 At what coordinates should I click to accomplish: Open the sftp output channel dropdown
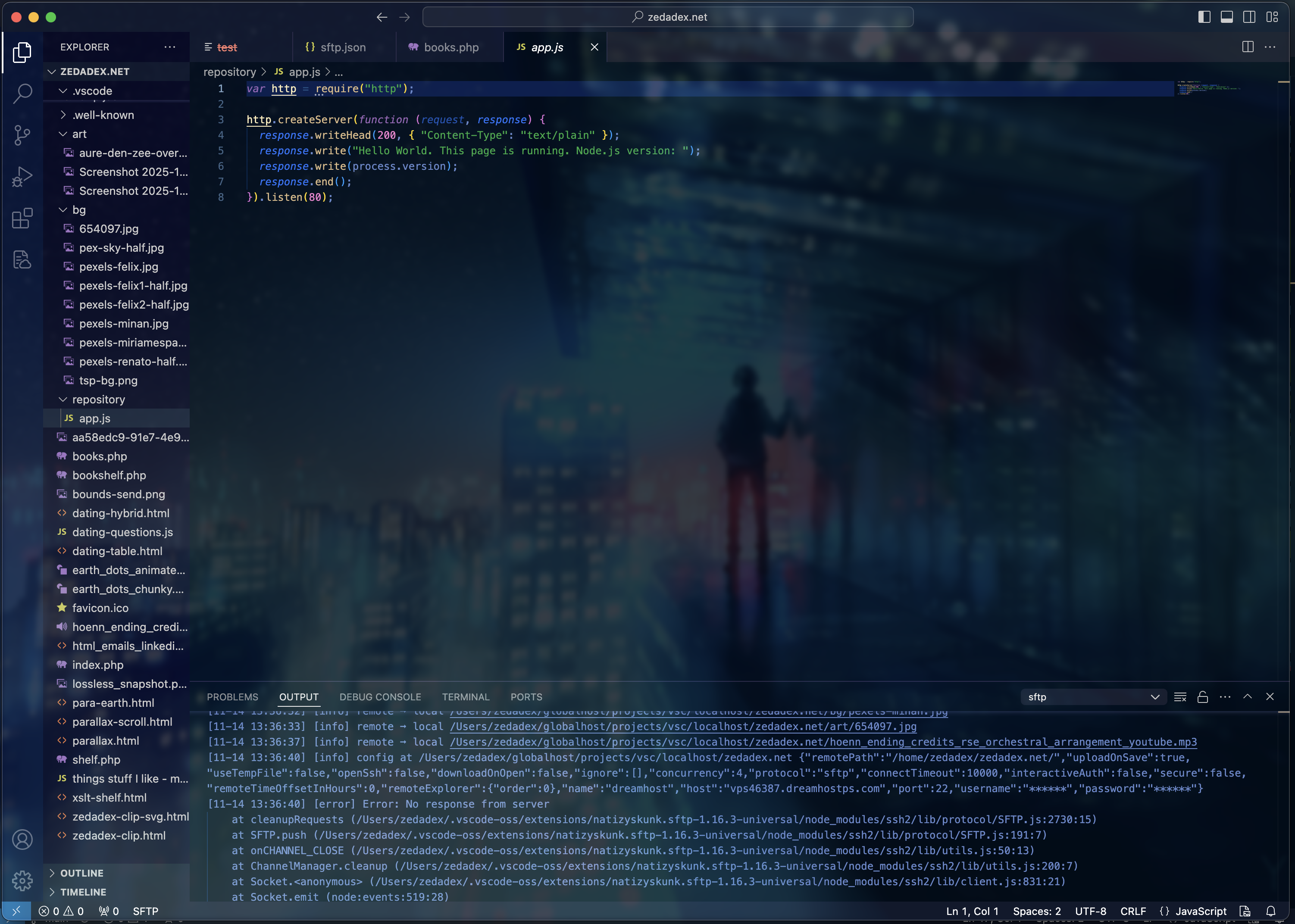coord(1093,697)
